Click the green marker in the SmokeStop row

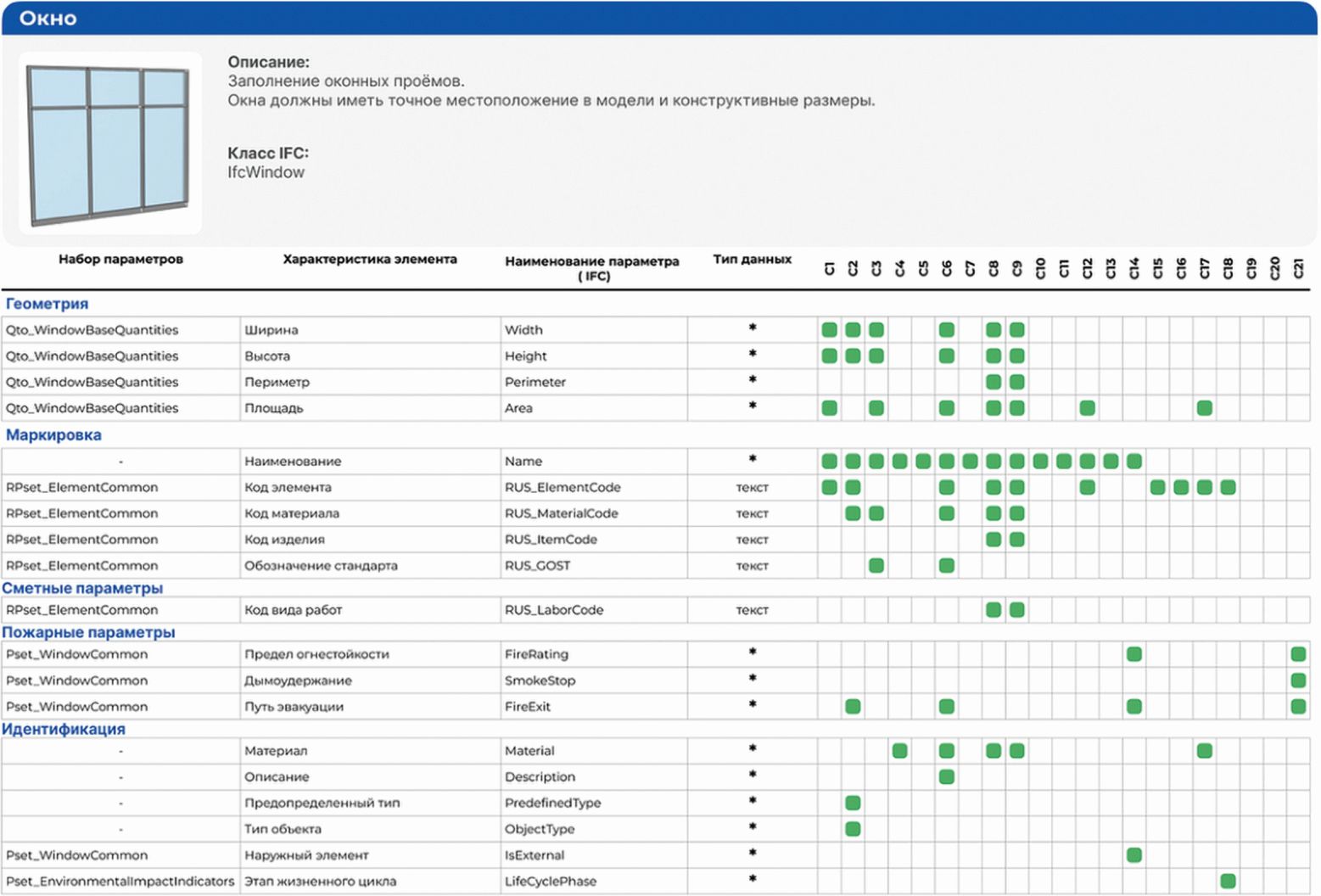[1298, 680]
